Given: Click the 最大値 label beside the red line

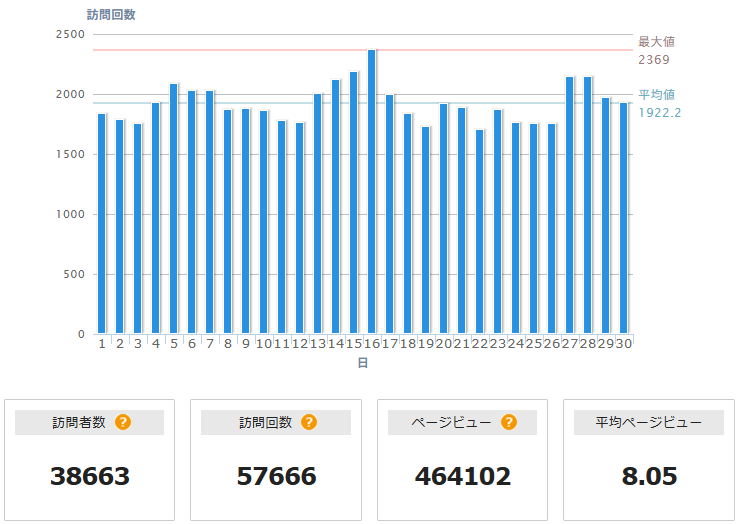Looking at the screenshot, I should tap(656, 42).
